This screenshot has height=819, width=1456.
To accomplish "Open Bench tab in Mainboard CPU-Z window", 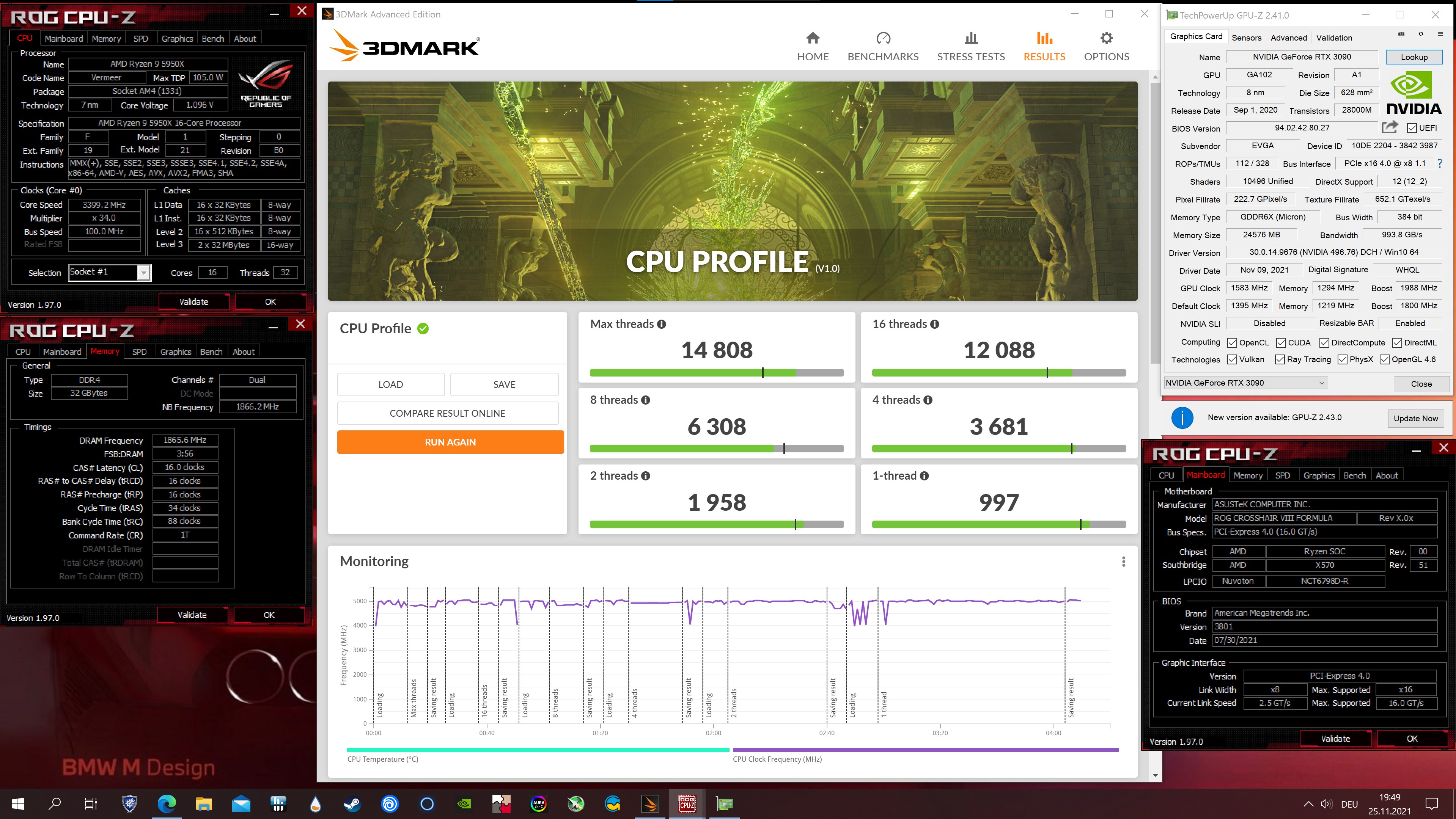I will (1354, 475).
